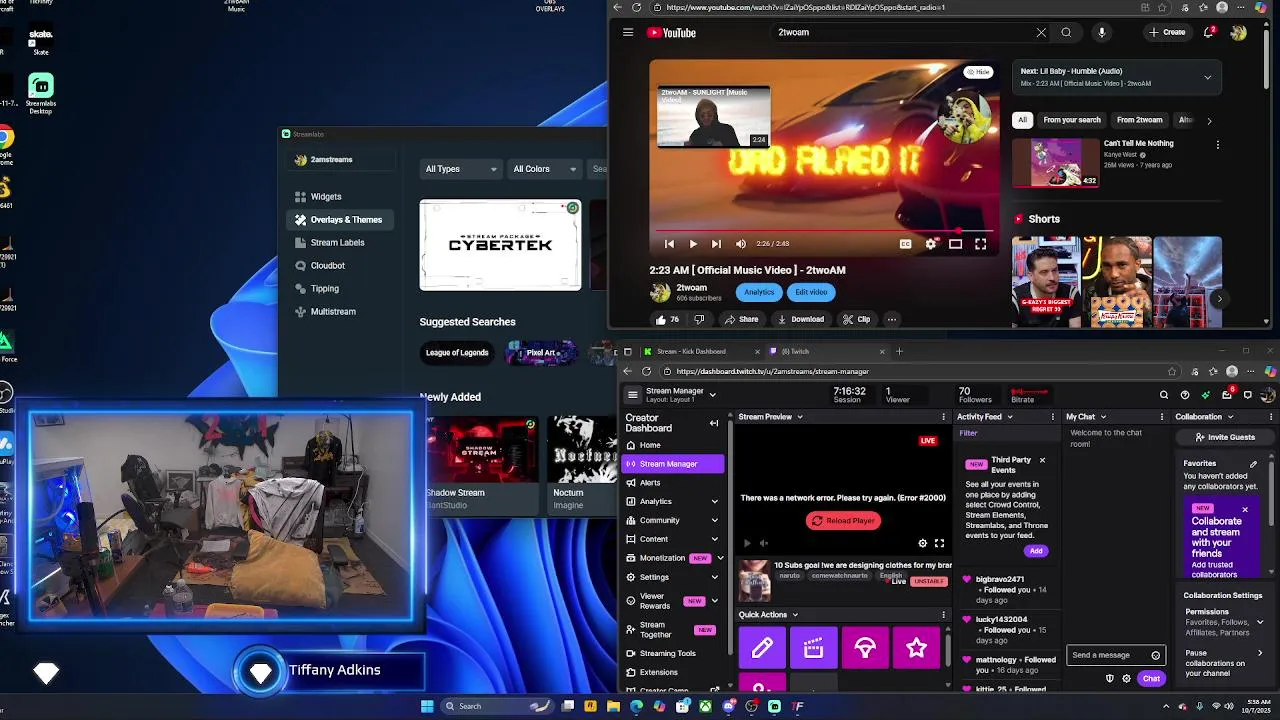Open Stream Labels in Streamlabs sidebar
This screenshot has width=1280, height=720.
(x=337, y=243)
